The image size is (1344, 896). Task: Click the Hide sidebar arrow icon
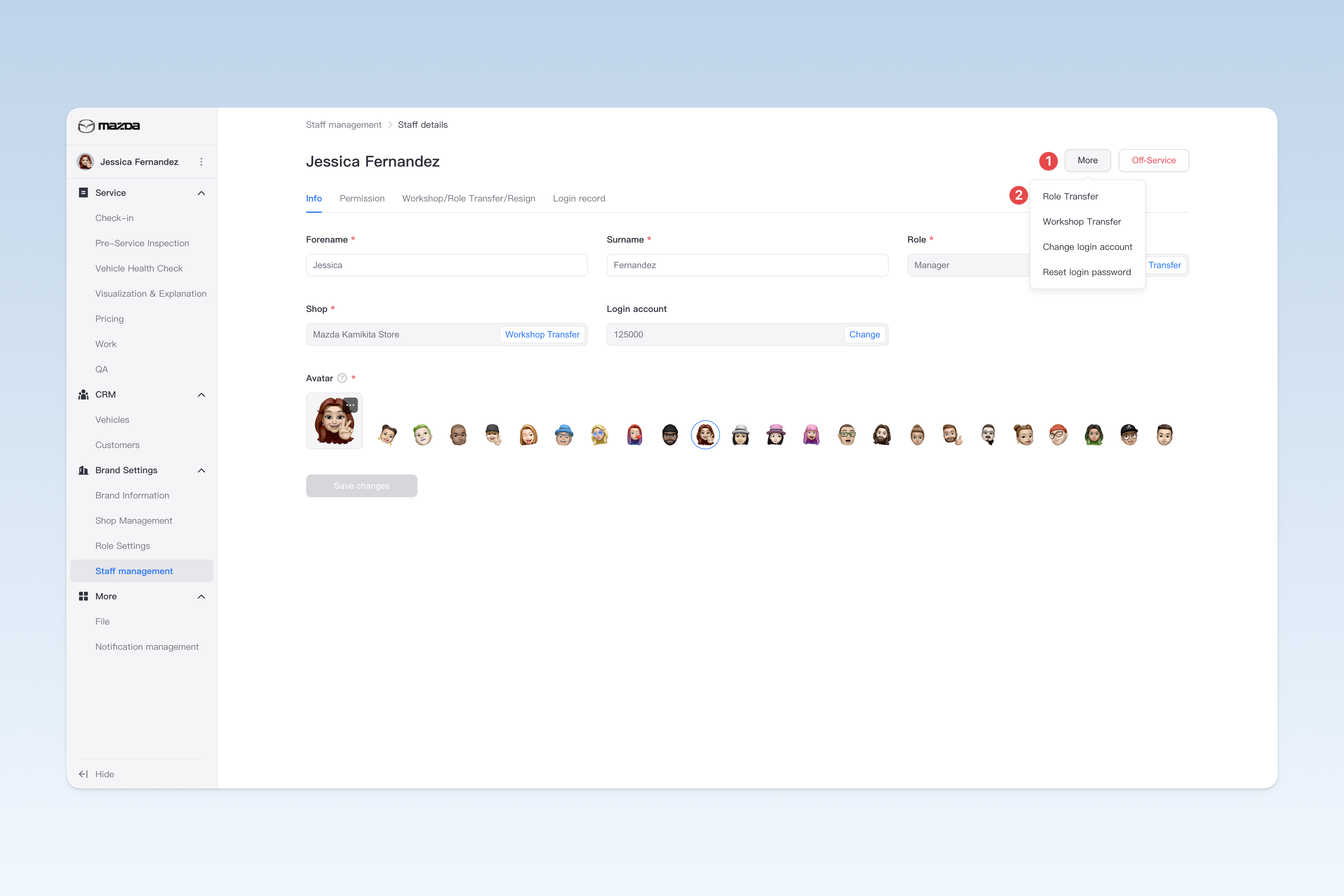pos(83,774)
